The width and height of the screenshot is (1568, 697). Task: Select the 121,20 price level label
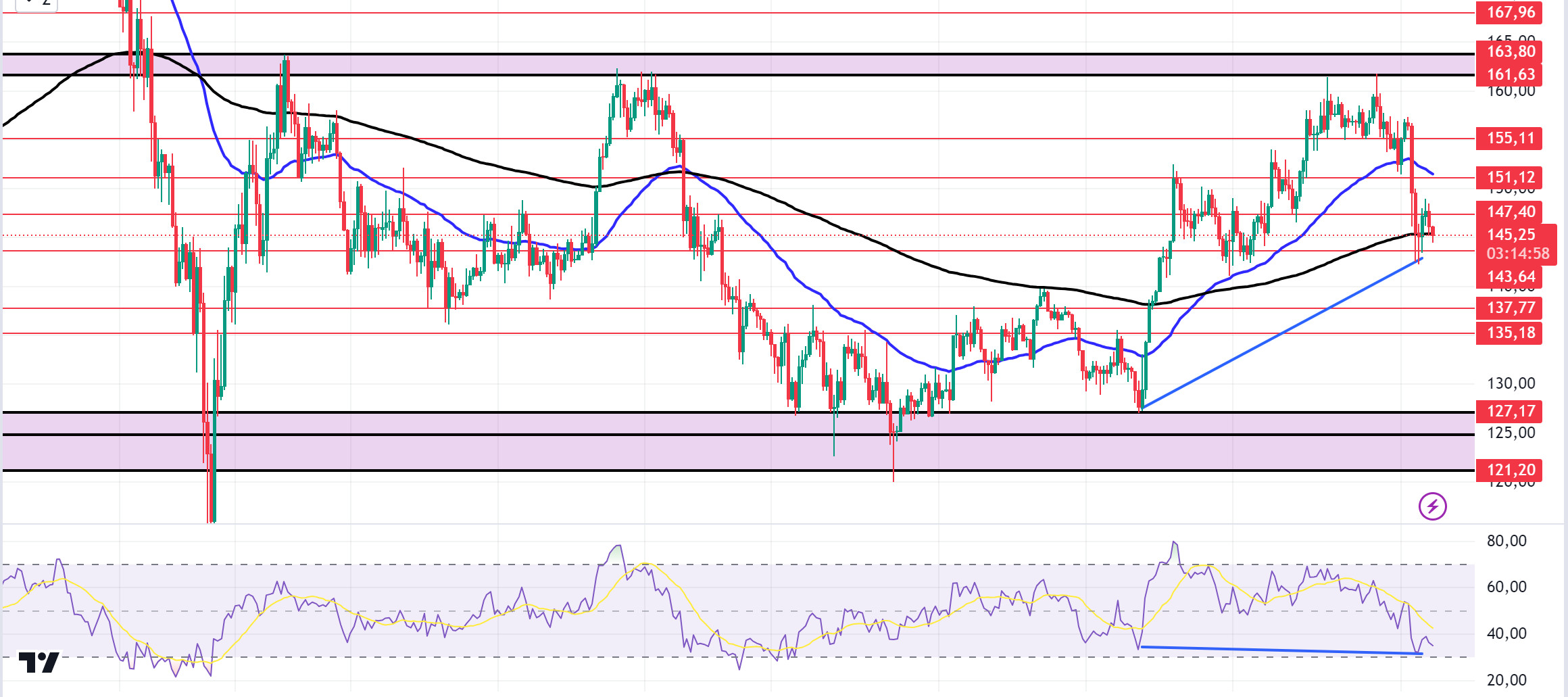(x=1509, y=470)
